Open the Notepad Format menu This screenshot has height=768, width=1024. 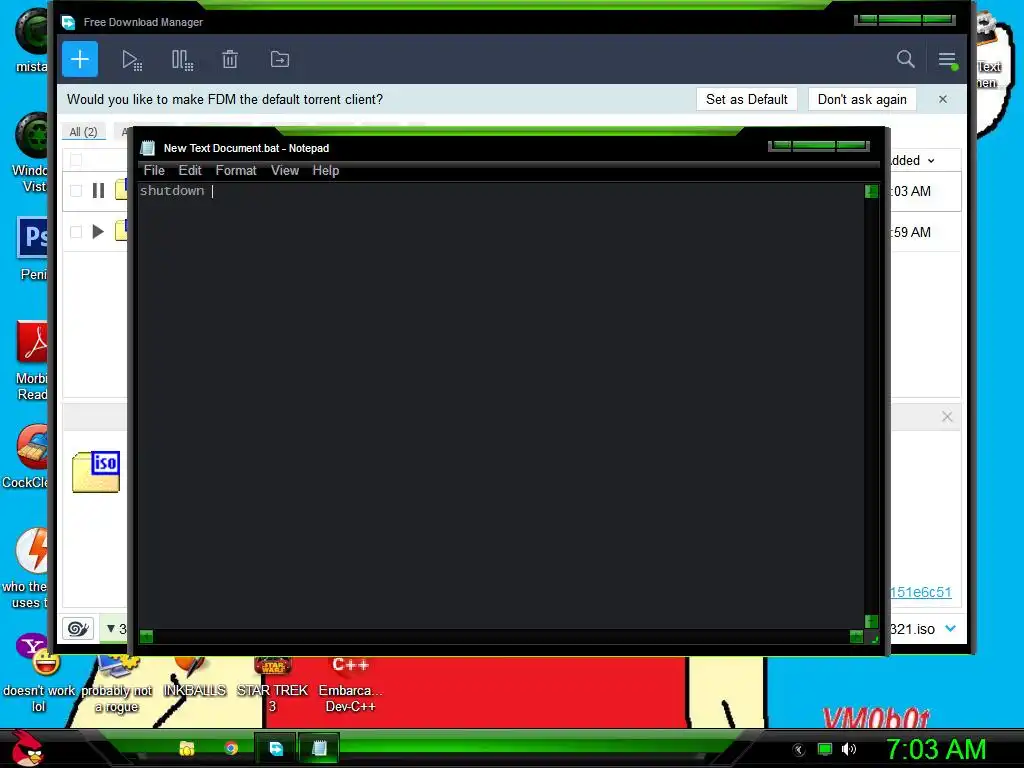[236, 170]
